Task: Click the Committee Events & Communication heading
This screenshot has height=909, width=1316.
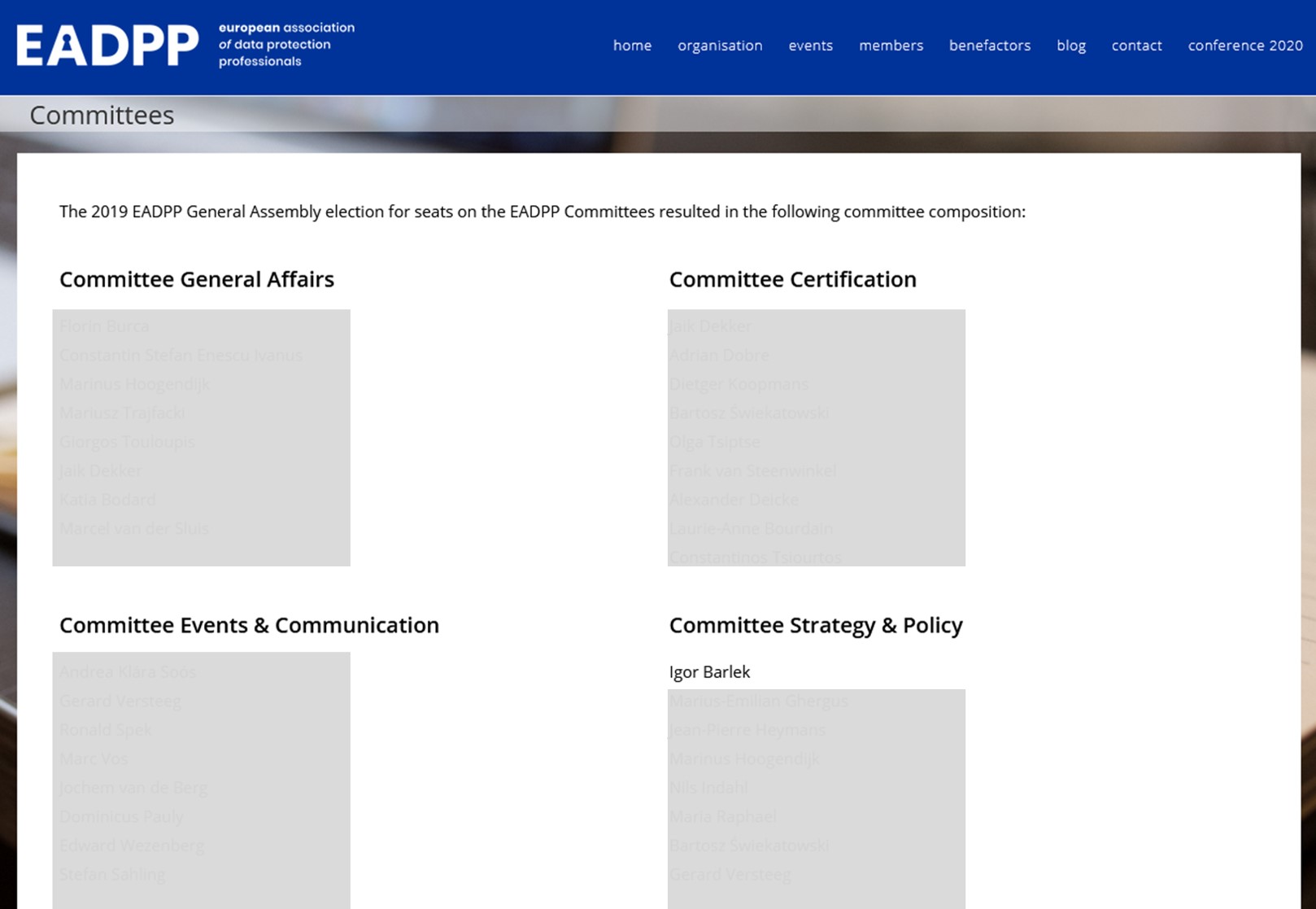Action: click(249, 625)
